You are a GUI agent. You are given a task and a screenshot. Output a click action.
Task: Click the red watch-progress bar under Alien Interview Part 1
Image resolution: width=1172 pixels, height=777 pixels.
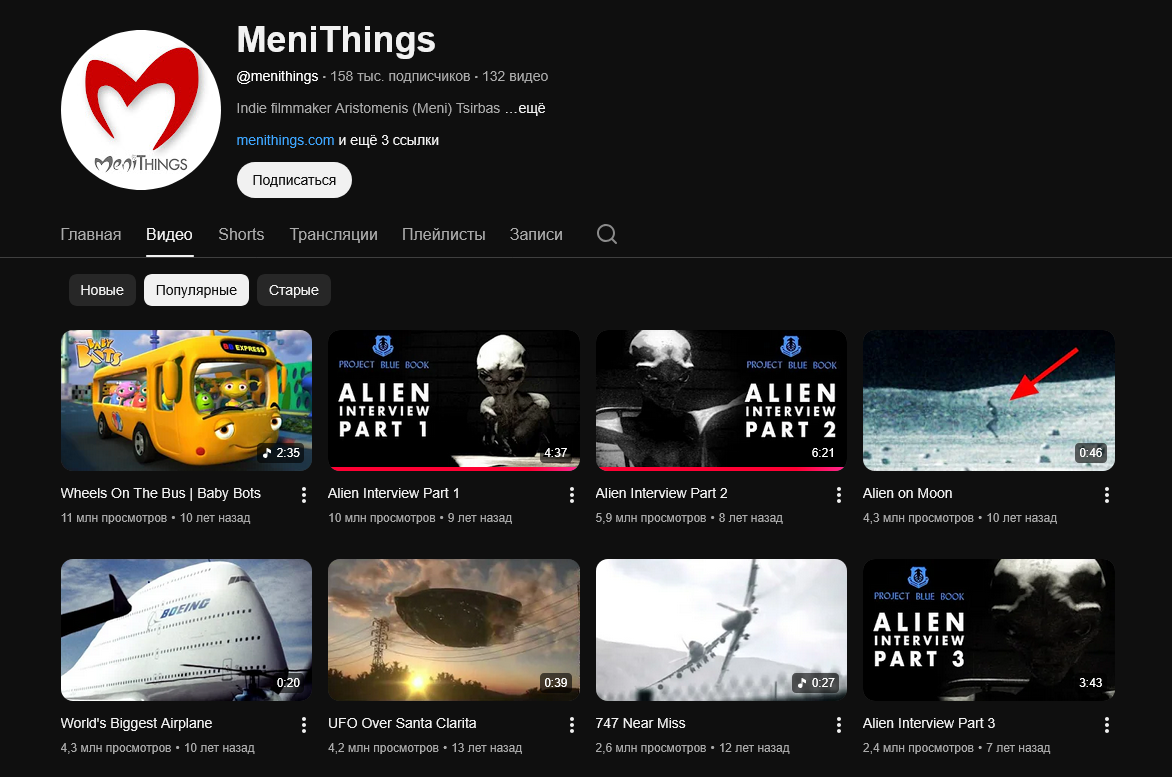454,469
